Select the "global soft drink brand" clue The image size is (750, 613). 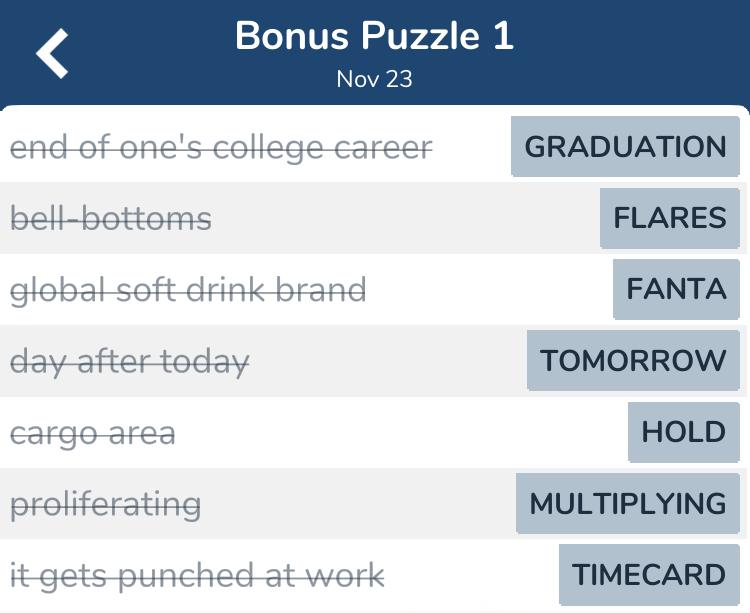188,291
